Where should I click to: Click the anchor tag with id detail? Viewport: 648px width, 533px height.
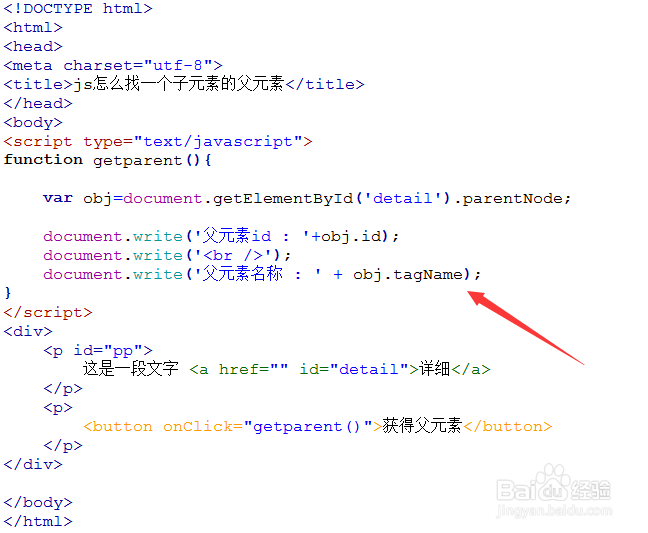(x=340, y=369)
